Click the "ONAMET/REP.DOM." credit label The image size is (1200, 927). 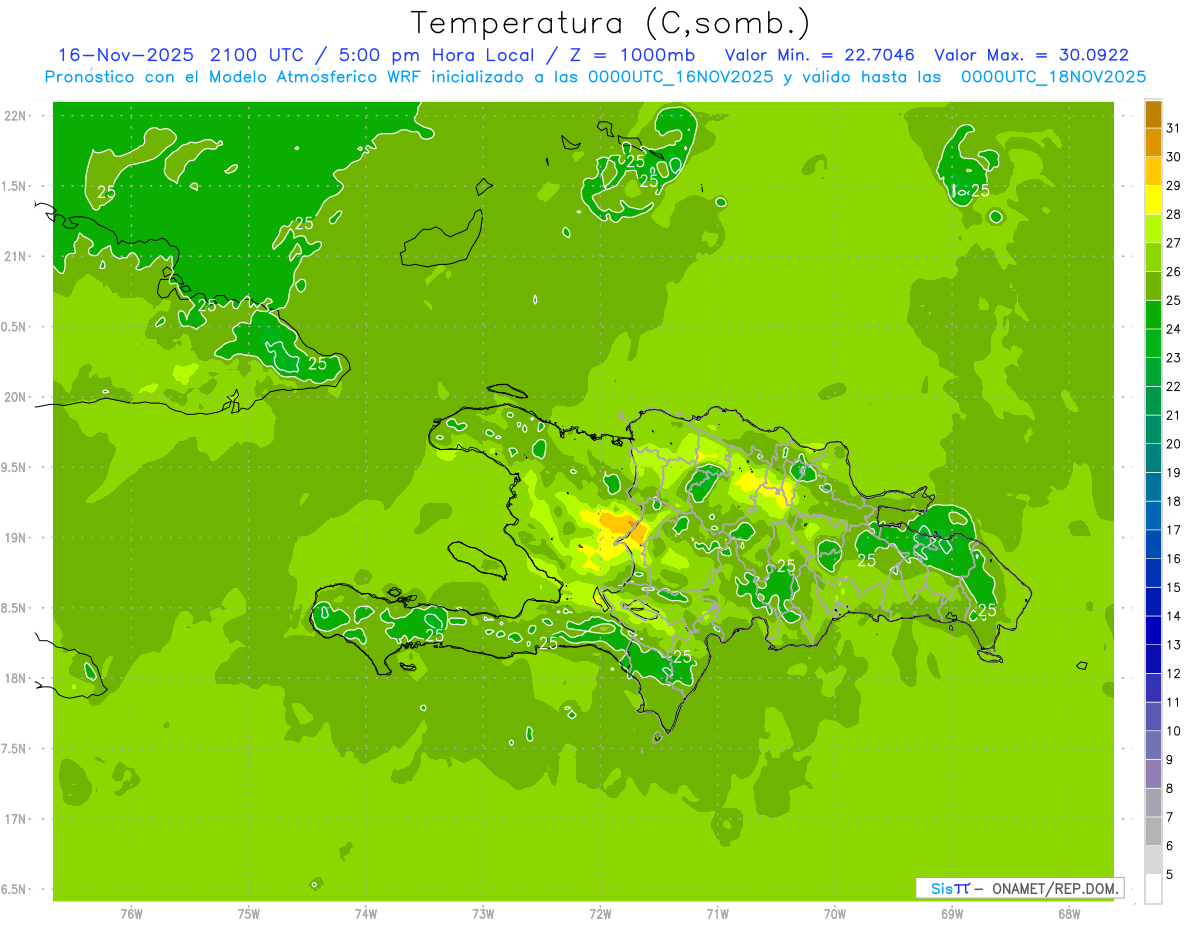1056,888
